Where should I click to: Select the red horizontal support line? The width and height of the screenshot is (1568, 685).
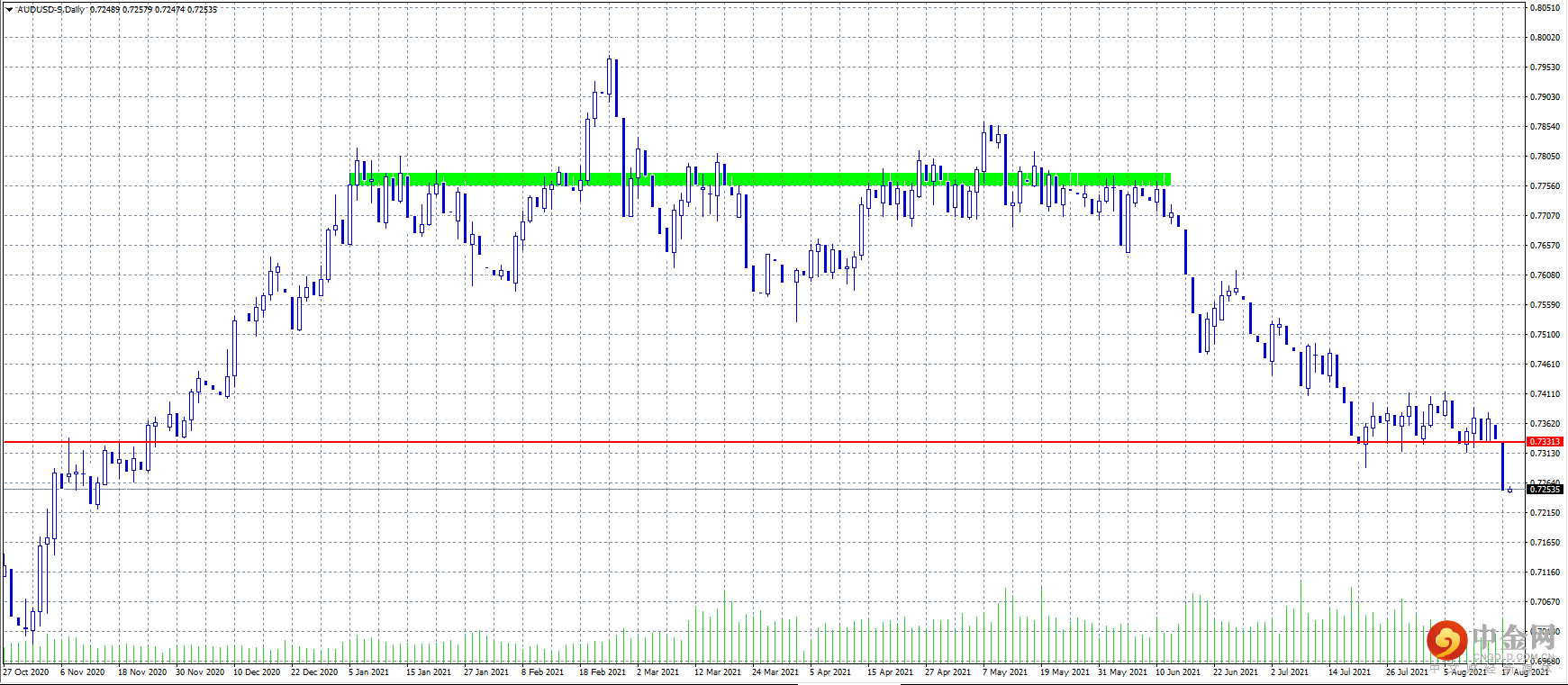(x=764, y=442)
